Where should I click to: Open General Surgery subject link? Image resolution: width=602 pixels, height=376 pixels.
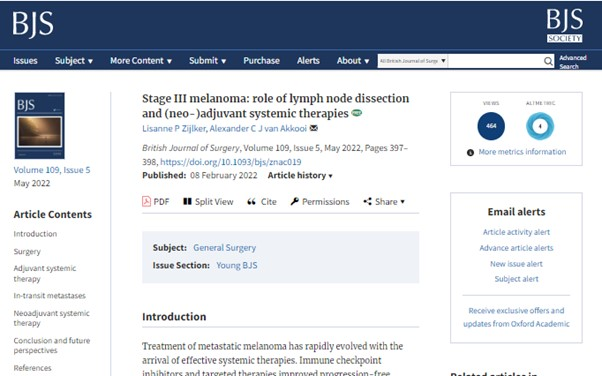point(225,248)
